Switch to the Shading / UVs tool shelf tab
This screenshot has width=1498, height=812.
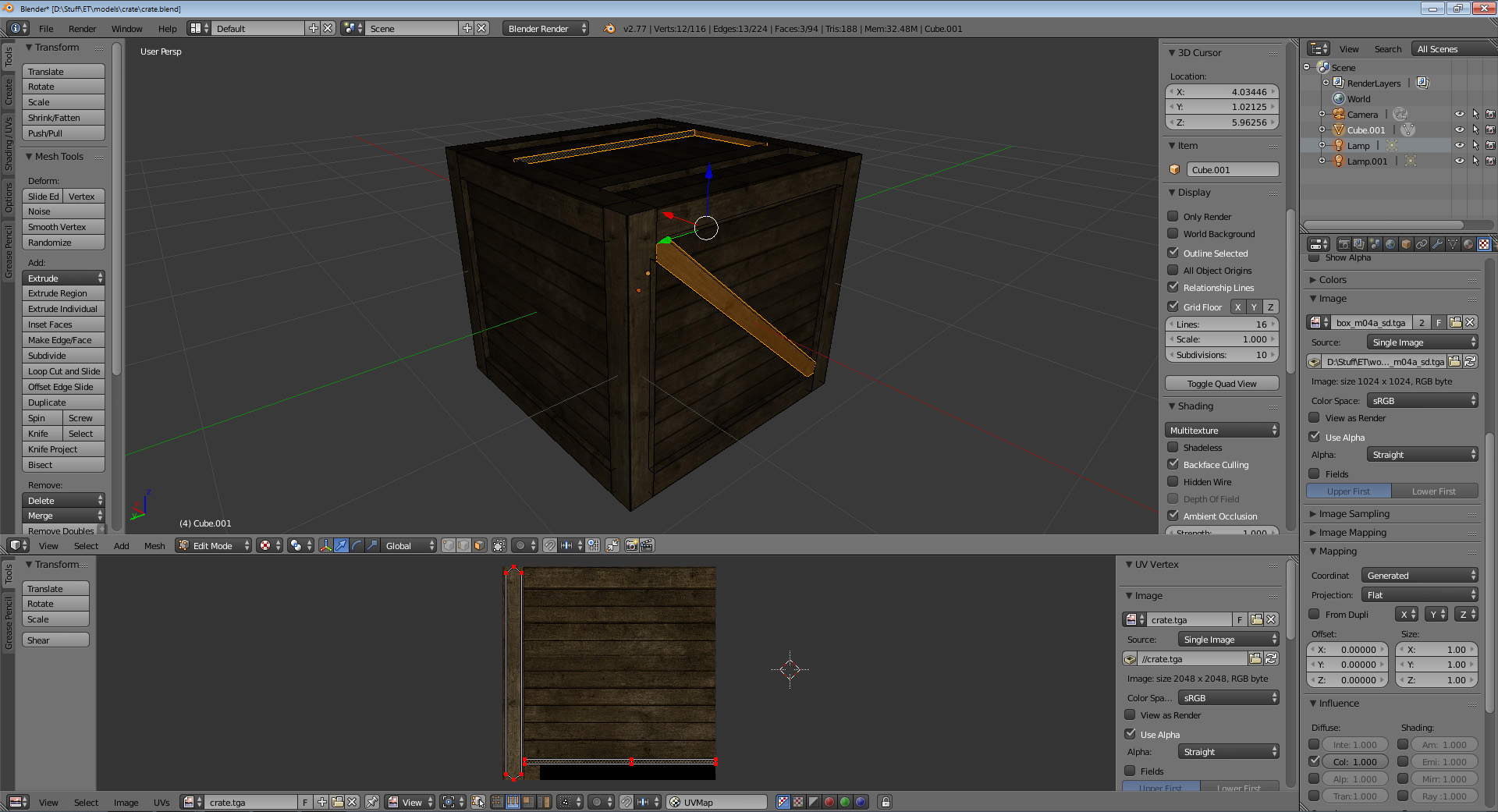coord(9,144)
